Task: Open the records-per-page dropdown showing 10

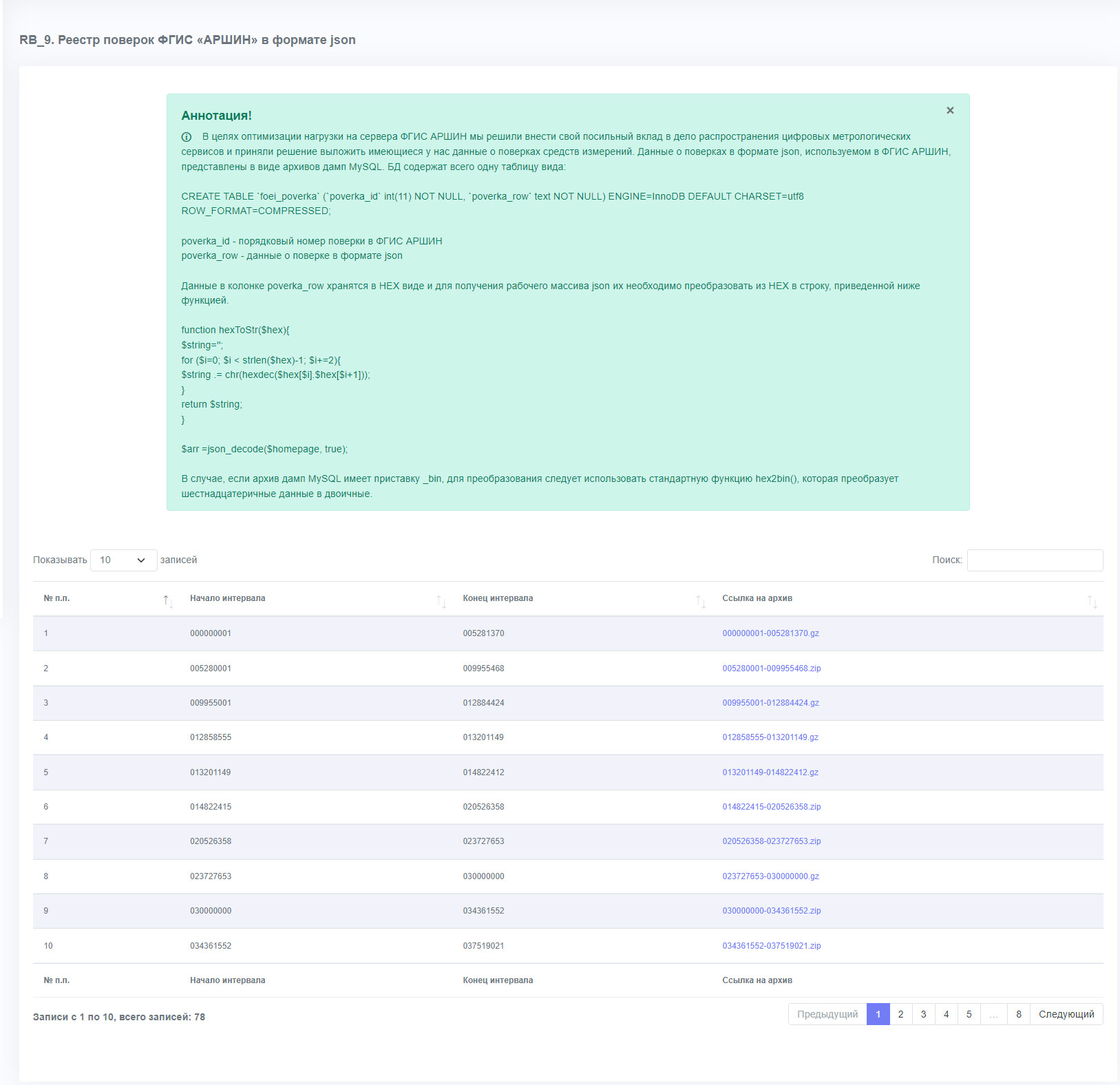Action: tap(123, 560)
